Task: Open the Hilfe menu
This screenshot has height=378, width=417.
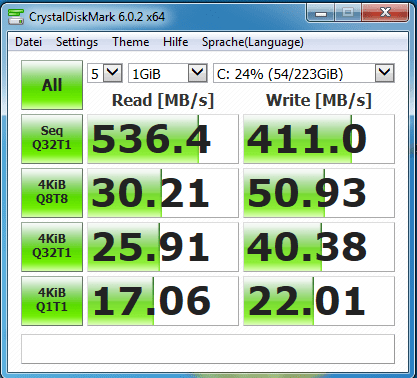Action: (x=175, y=42)
